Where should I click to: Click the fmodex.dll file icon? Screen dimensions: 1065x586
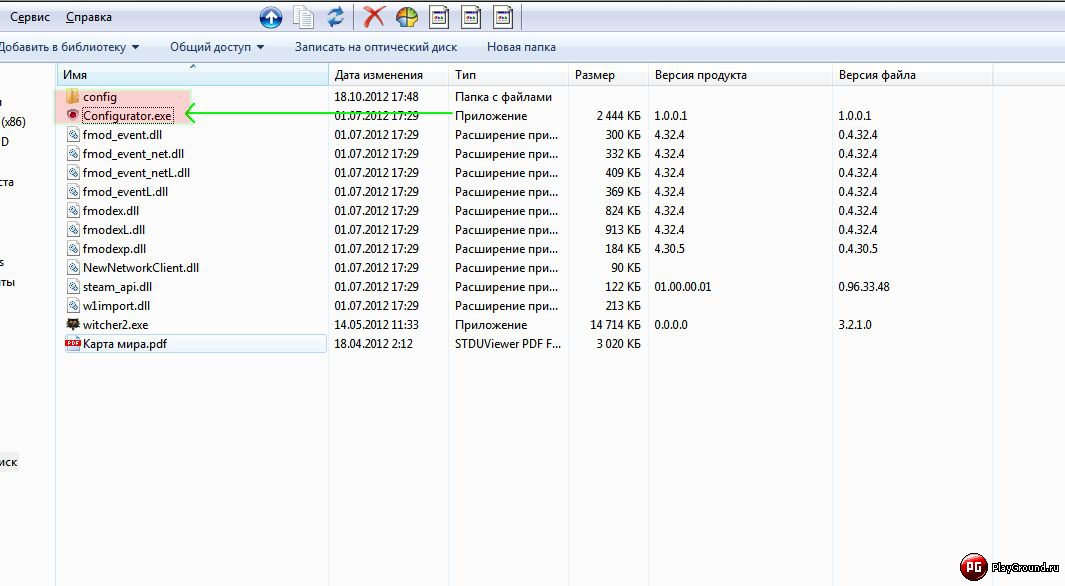(x=73, y=210)
